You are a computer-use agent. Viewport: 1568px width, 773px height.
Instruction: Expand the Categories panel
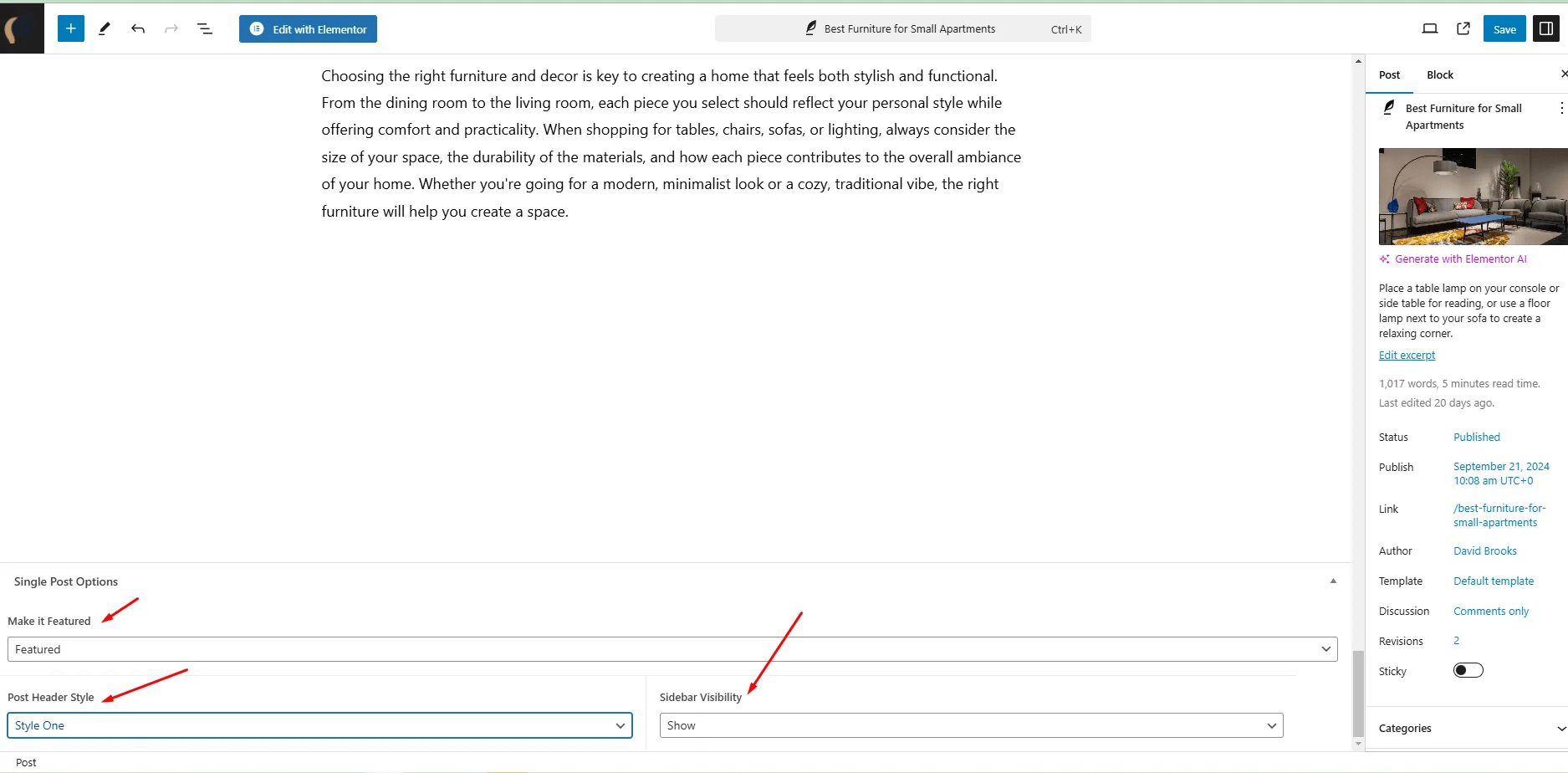point(1467,729)
